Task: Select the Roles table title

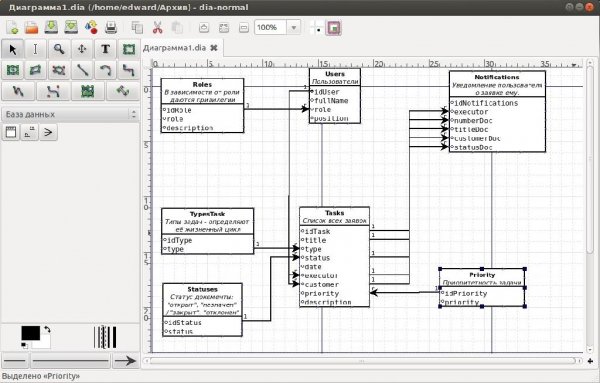Action: (202, 85)
